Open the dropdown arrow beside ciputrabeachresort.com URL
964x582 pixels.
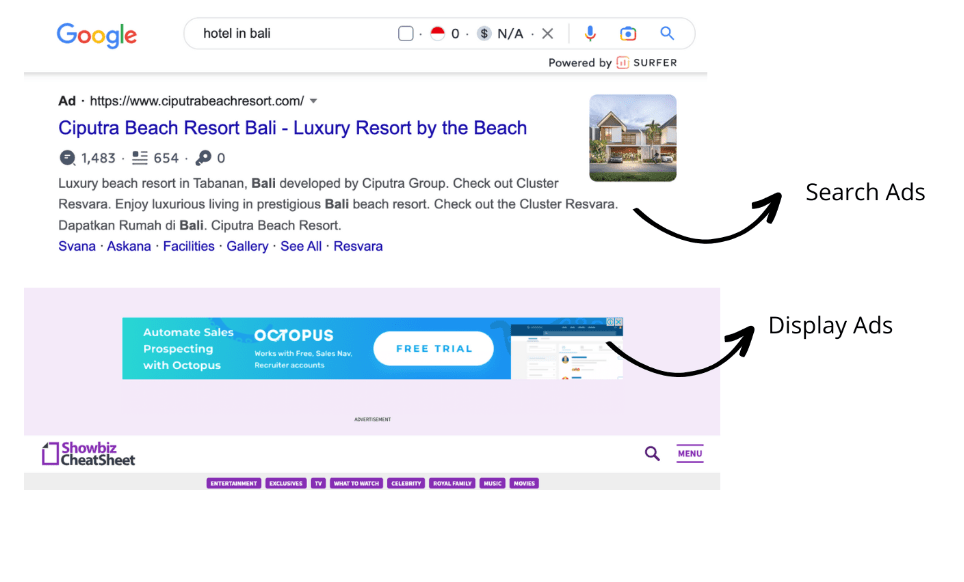tap(314, 101)
